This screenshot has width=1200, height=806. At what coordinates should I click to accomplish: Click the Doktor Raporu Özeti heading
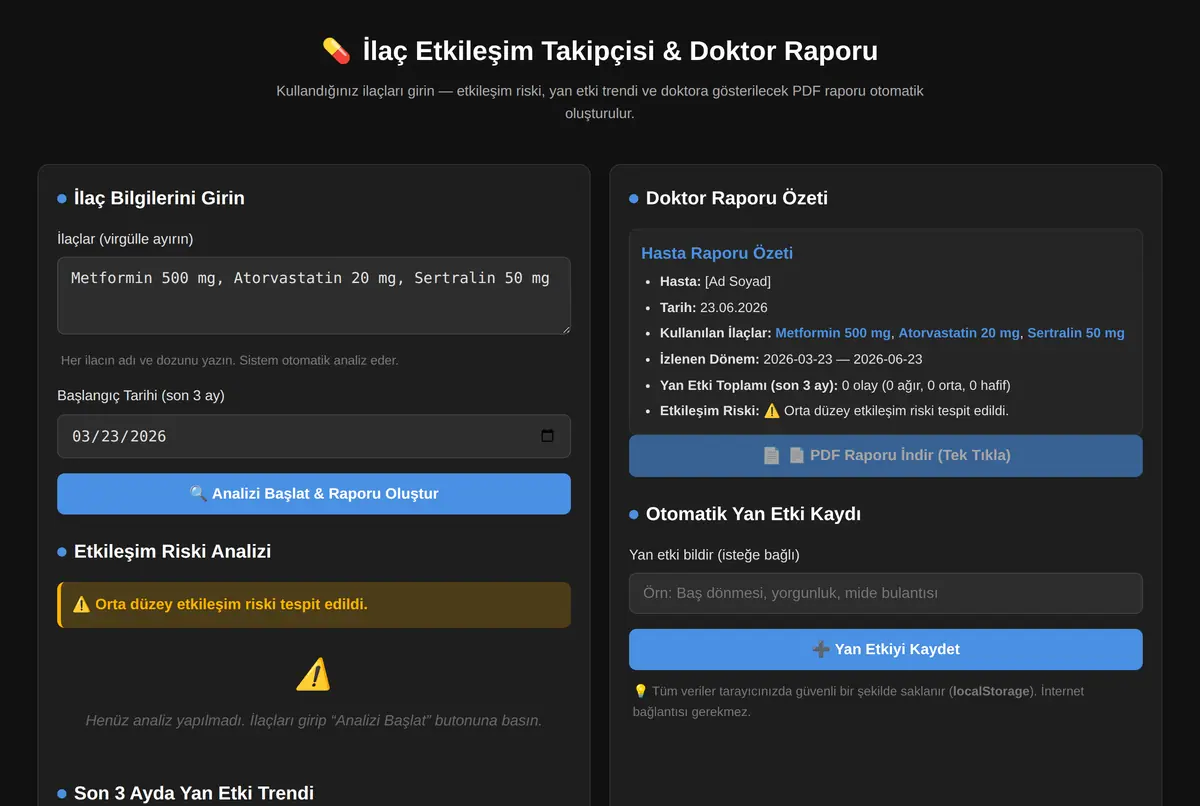coord(737,198)
